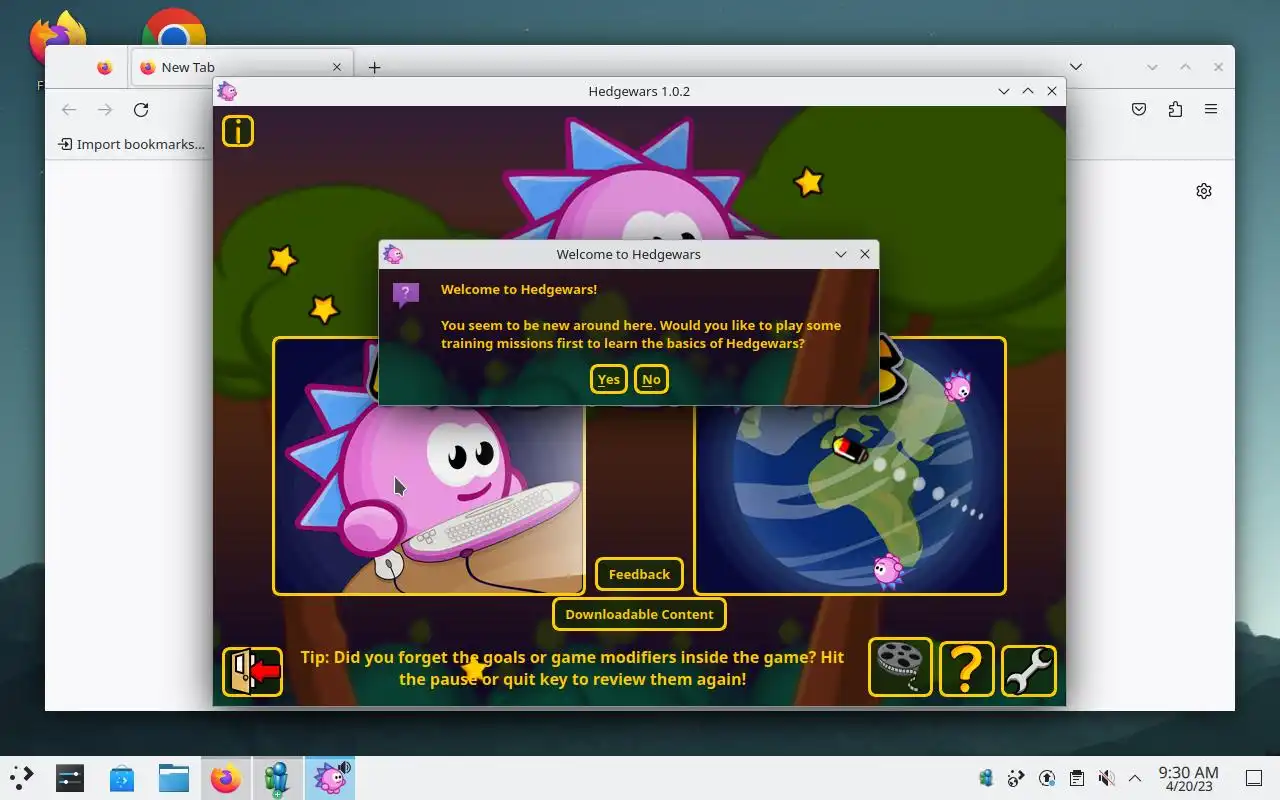
Task: Switch to Hedgewars in the taskbar
Action: pos(330,778)
